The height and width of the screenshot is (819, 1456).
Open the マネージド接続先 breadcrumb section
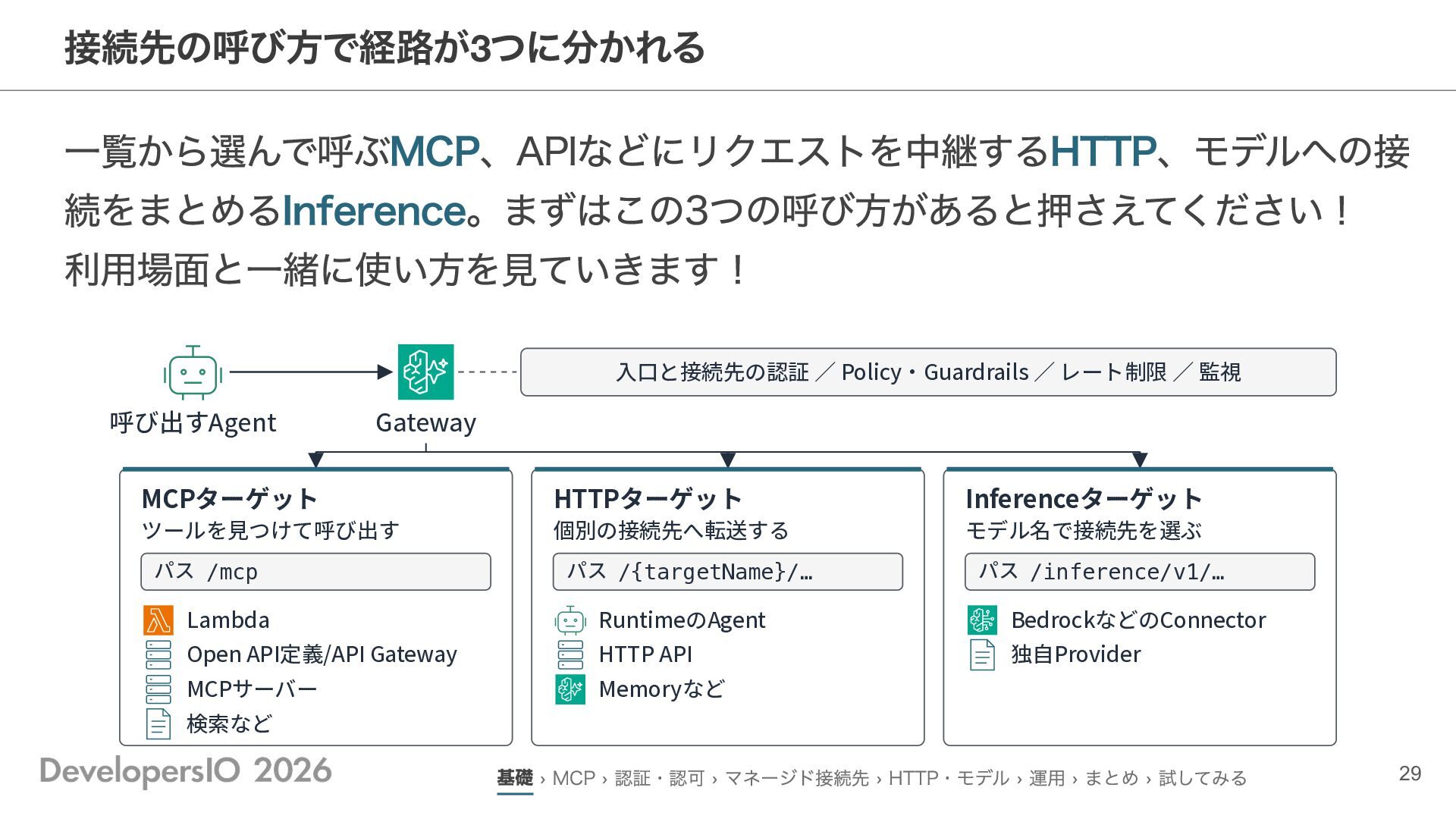click(796, 778)
